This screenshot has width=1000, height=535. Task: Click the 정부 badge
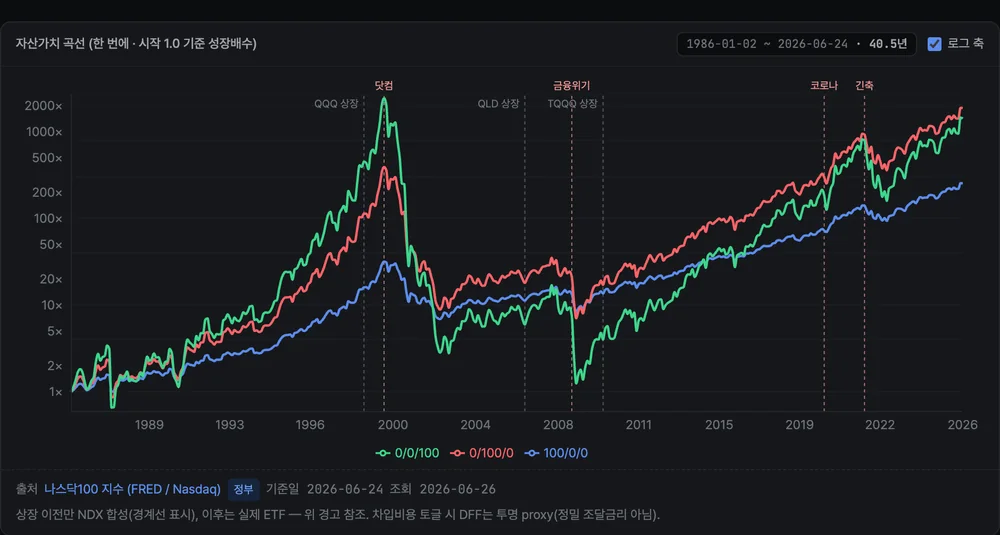tap(244, 489)
